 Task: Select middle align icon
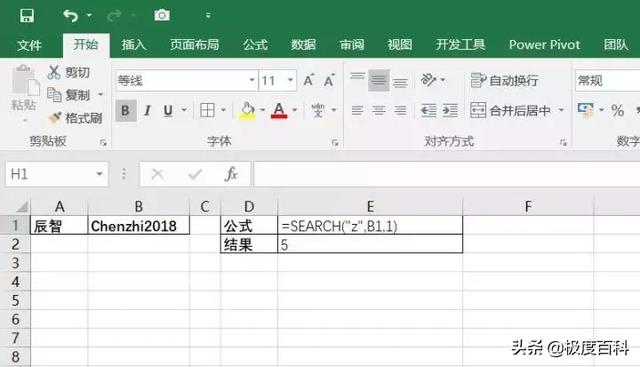(379, 80)
